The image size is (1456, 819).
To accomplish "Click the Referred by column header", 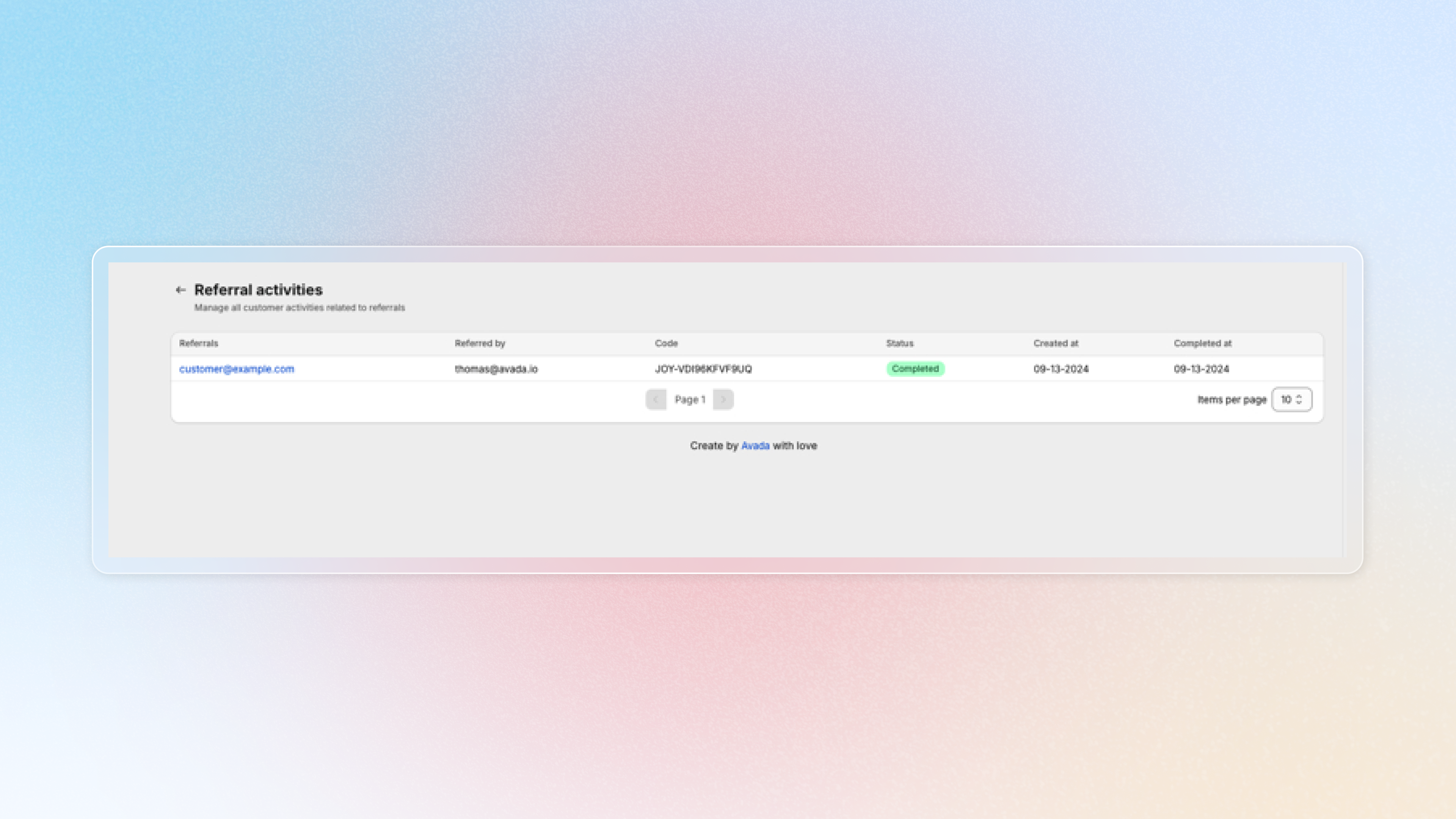I will click(x=479, y=343).
